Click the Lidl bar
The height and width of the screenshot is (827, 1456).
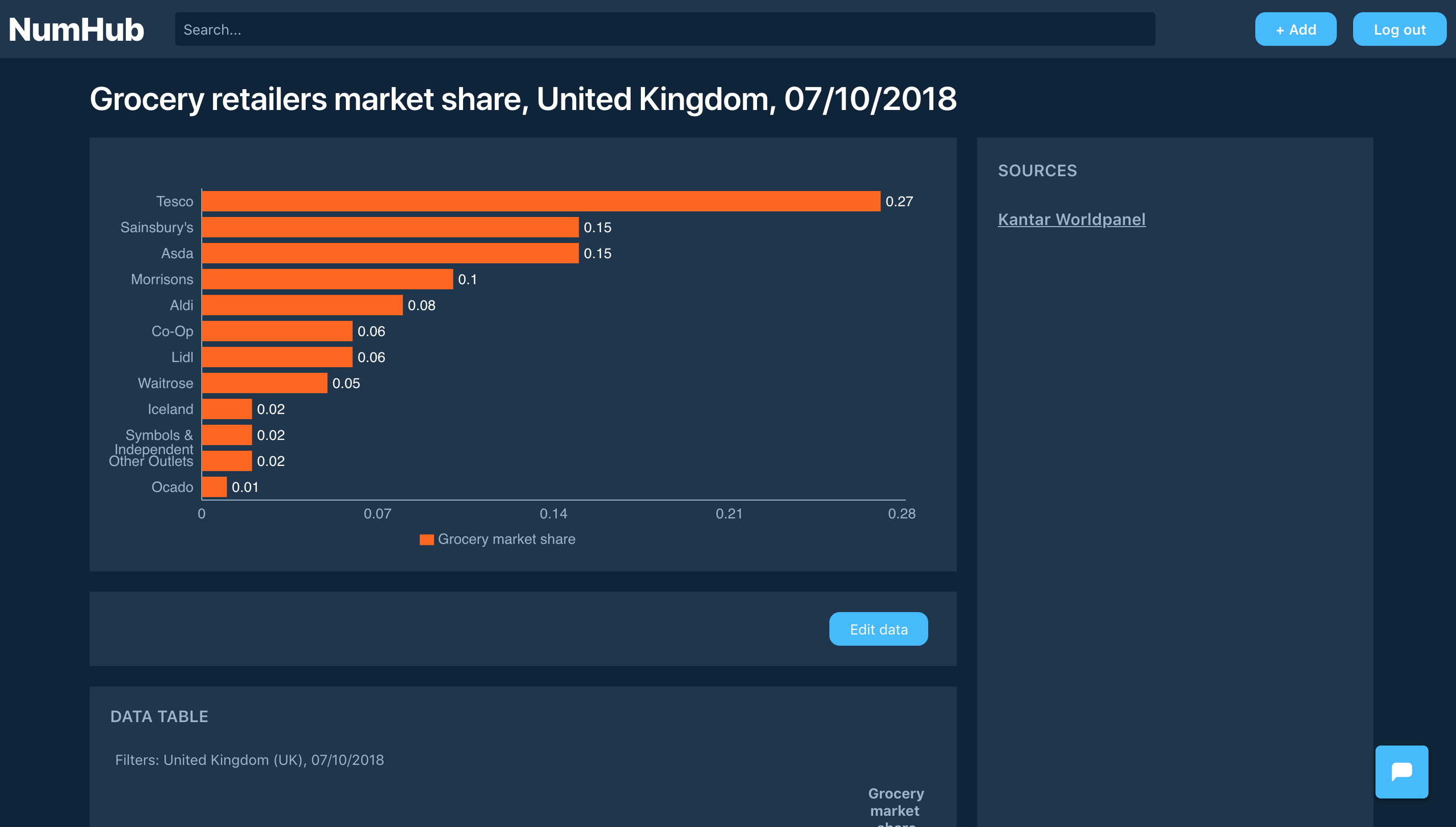pyautogui.click(x=277, y=357)
